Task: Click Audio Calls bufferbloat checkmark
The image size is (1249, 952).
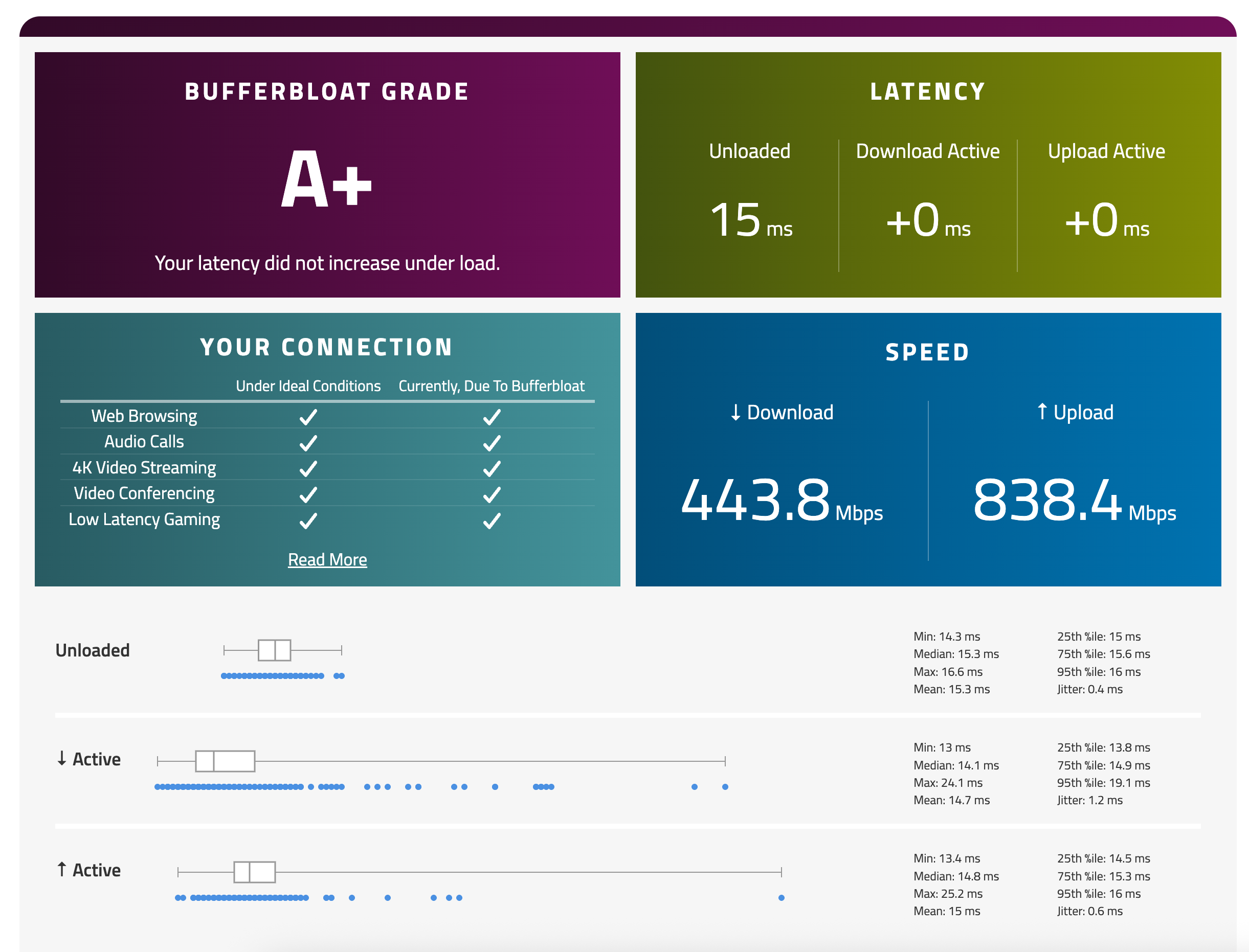Action: point(491,443)
